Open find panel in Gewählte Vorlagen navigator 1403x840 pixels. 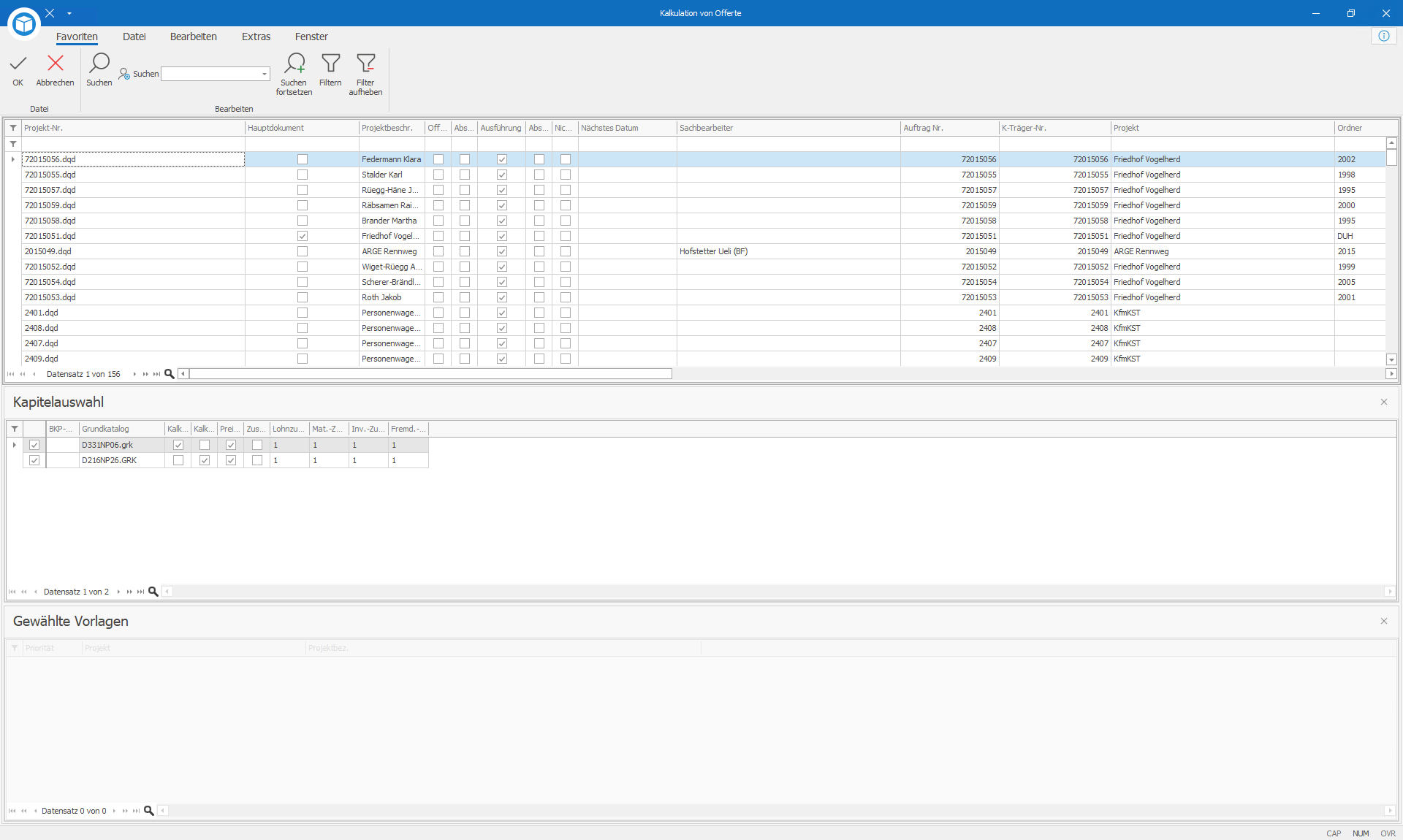149,811
